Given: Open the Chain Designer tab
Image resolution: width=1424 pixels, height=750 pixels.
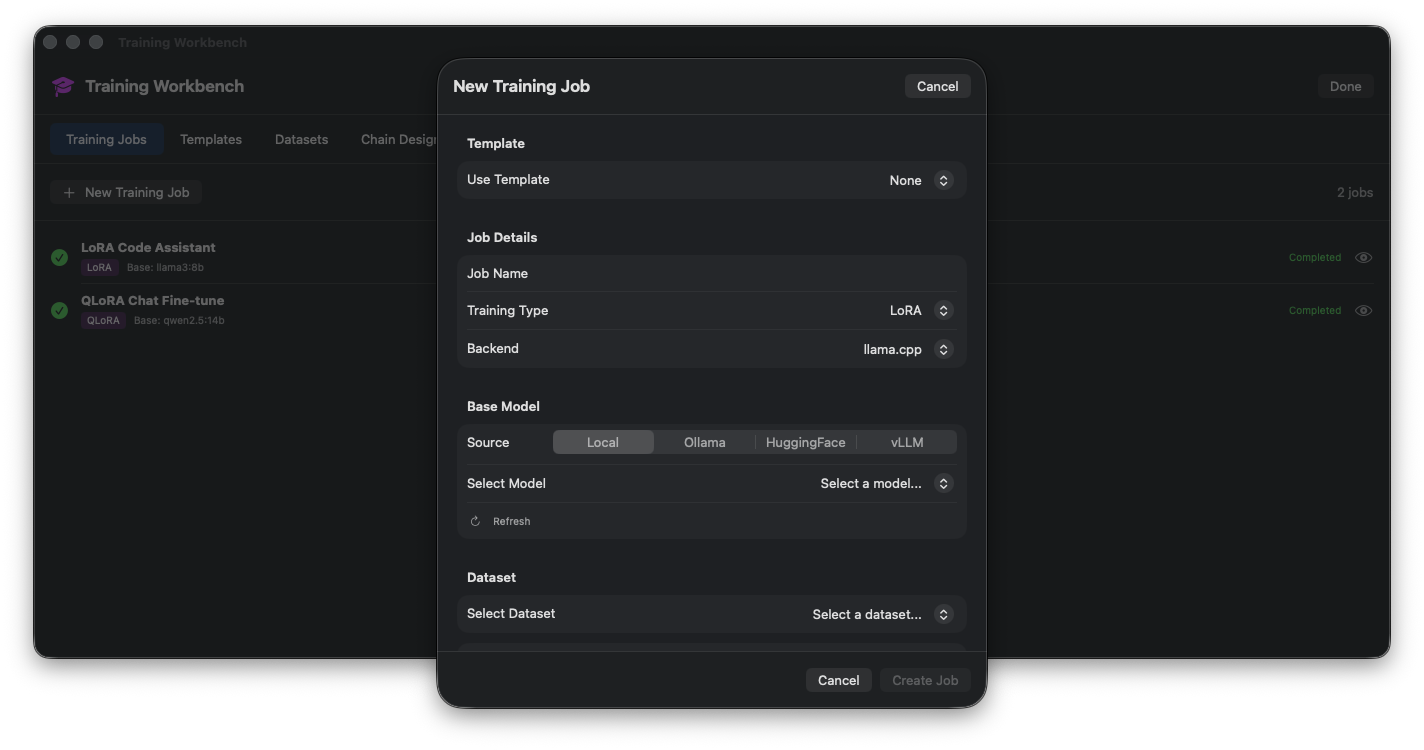Looking at the screenshot, I should pos(400,139).
